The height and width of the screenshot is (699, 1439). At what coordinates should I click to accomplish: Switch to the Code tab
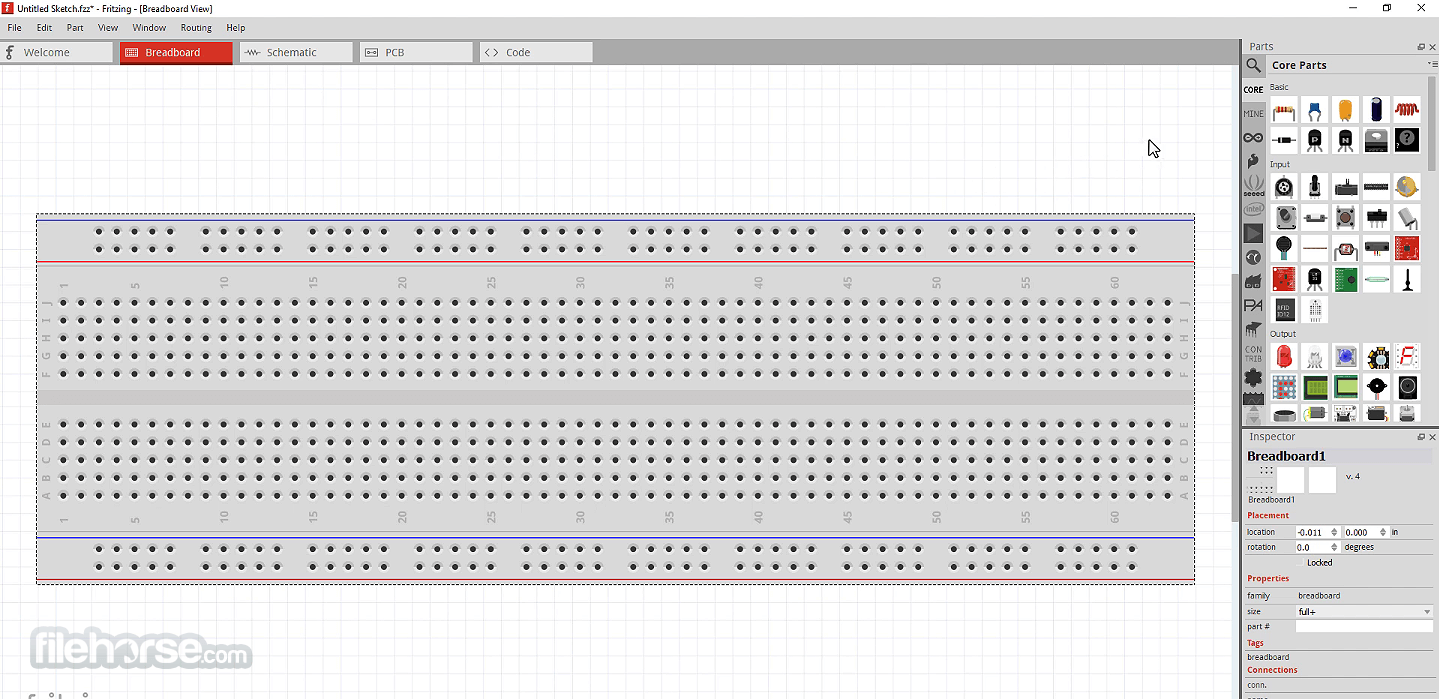pyautogui.click(x=536, y=52)
